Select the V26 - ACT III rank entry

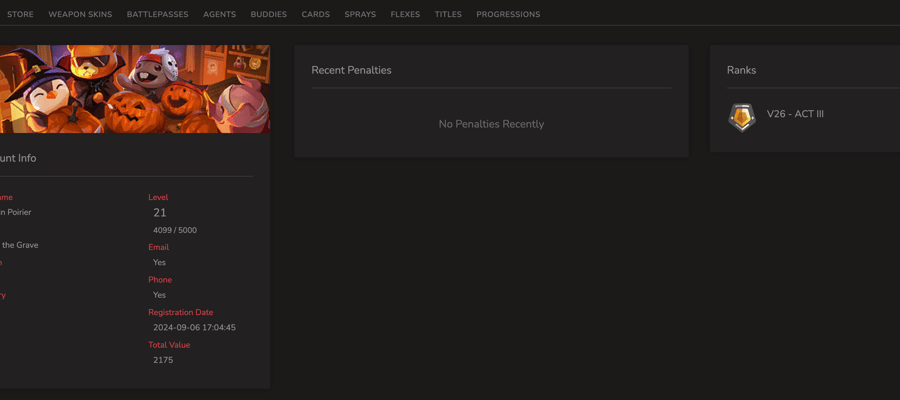(x=795, y=114)
